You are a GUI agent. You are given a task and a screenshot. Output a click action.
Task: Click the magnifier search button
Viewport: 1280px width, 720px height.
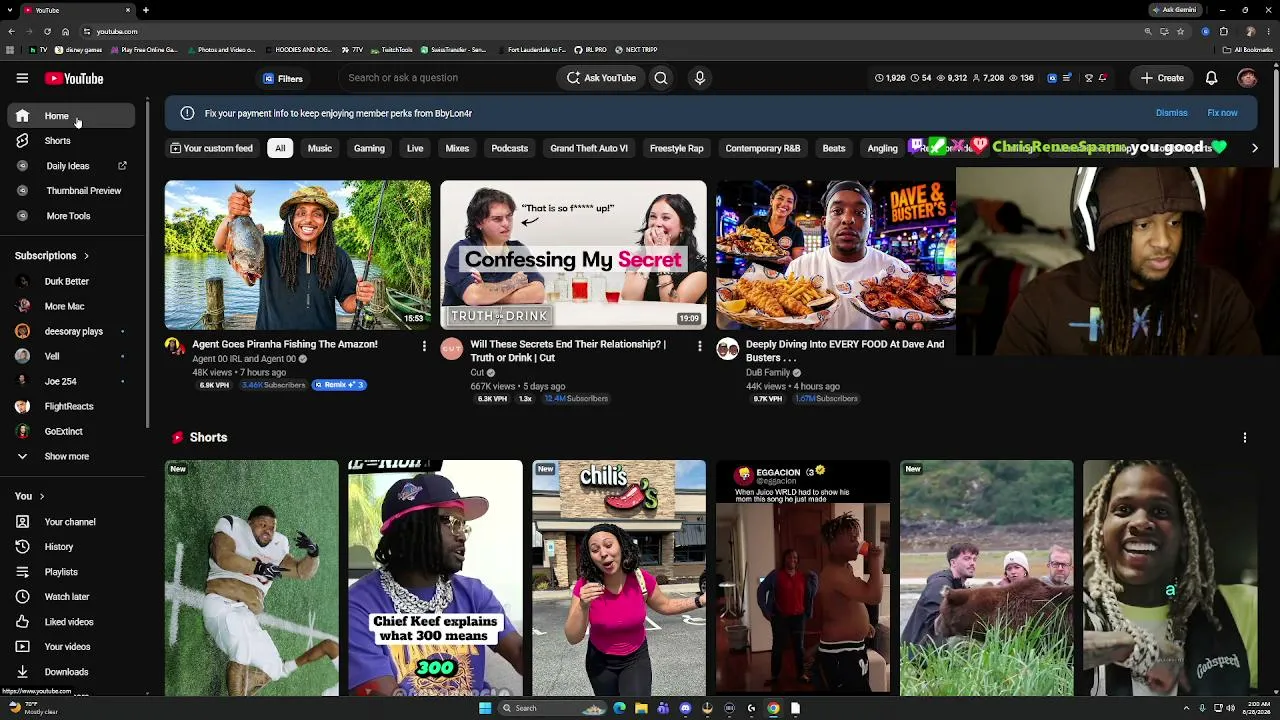(x=661, y=78)
